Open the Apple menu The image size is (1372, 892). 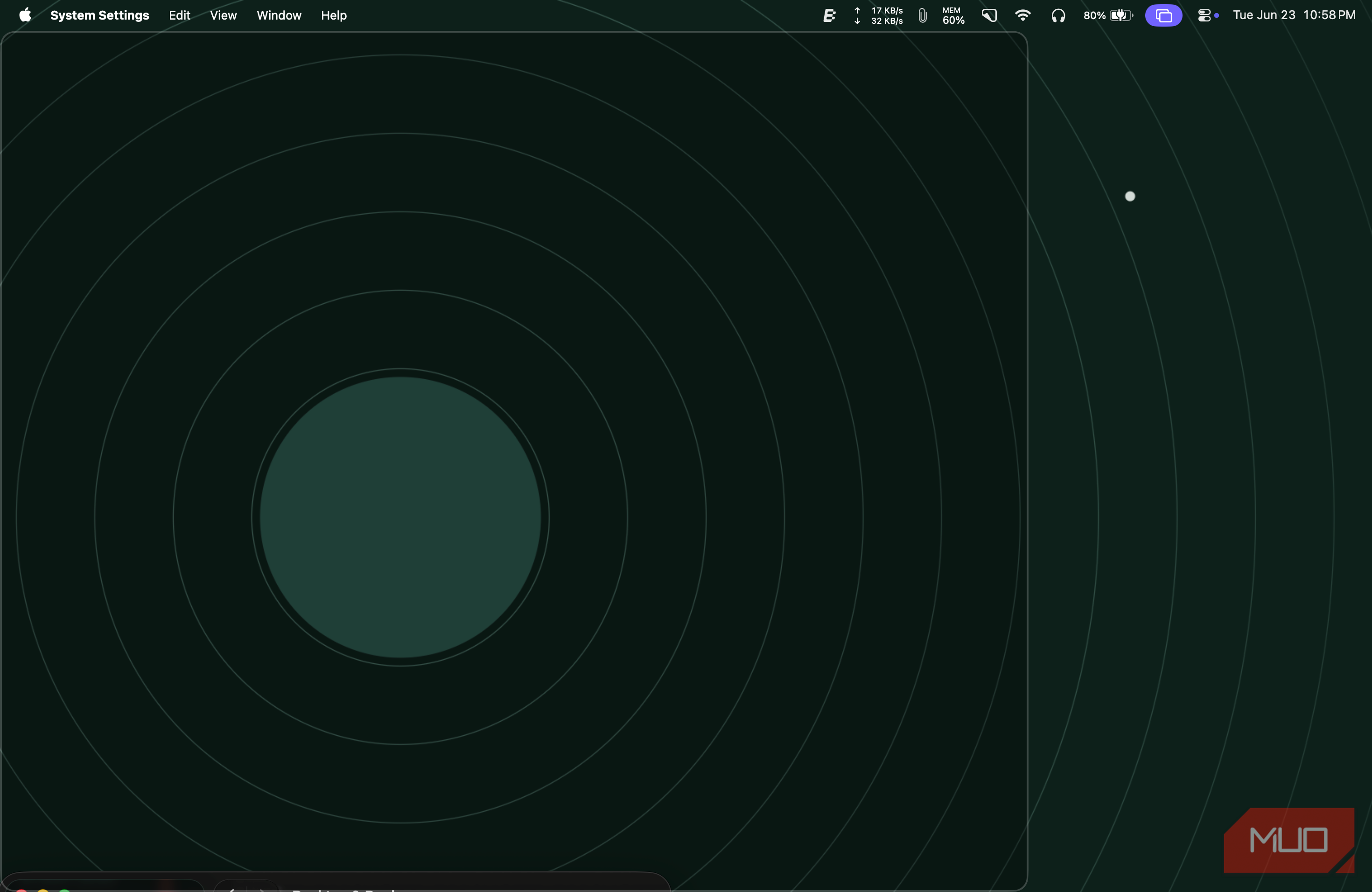click(25, 15)
